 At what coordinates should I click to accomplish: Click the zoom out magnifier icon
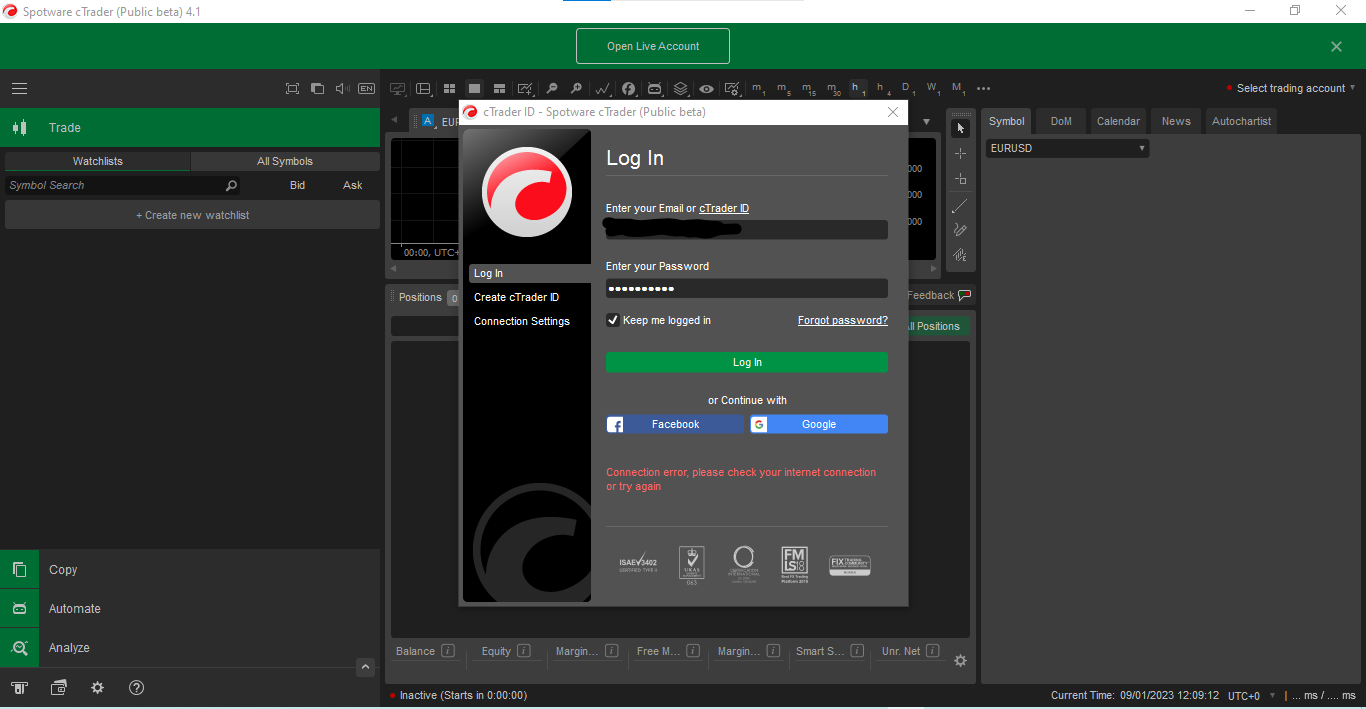[x=551, y=88]
